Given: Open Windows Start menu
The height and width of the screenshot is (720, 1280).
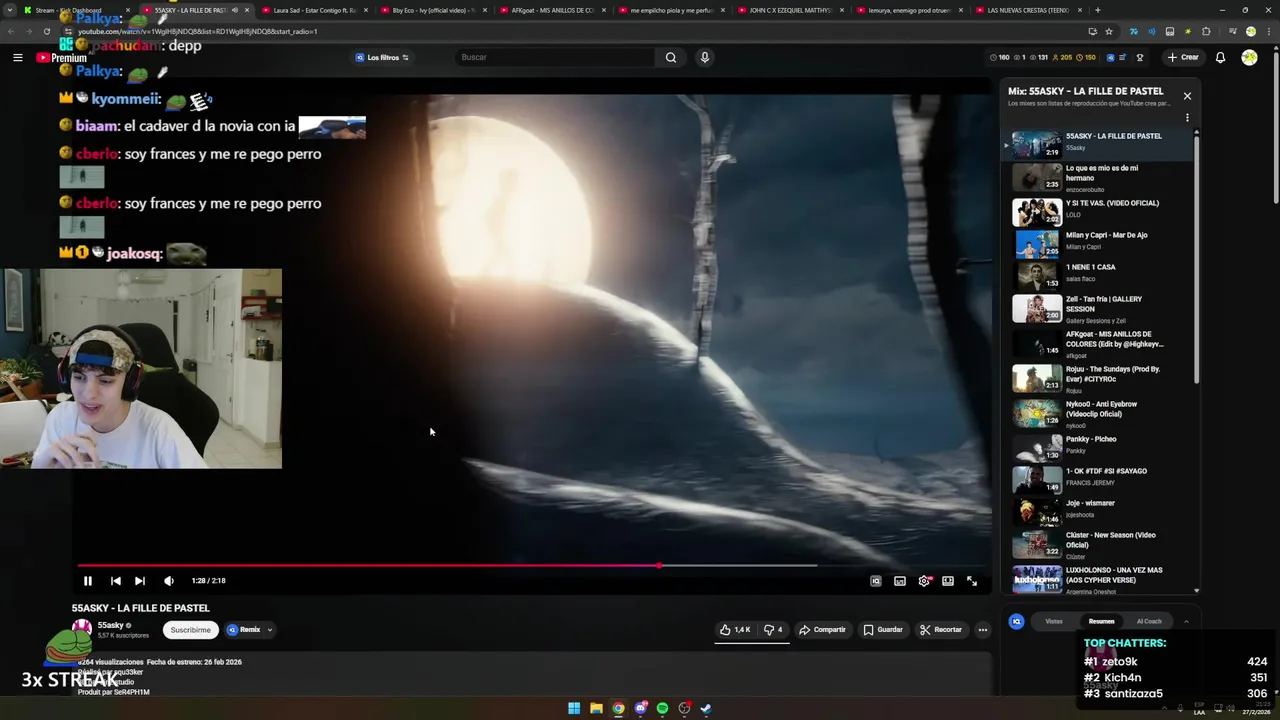Looking at the screenshot, I should (574, 709).
